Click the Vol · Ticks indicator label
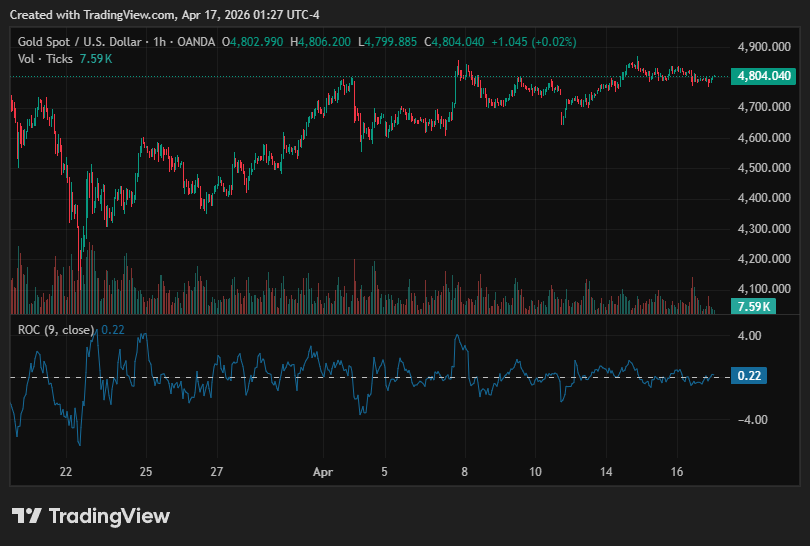The height and width of the screenshot is (546, 810). 45,59
